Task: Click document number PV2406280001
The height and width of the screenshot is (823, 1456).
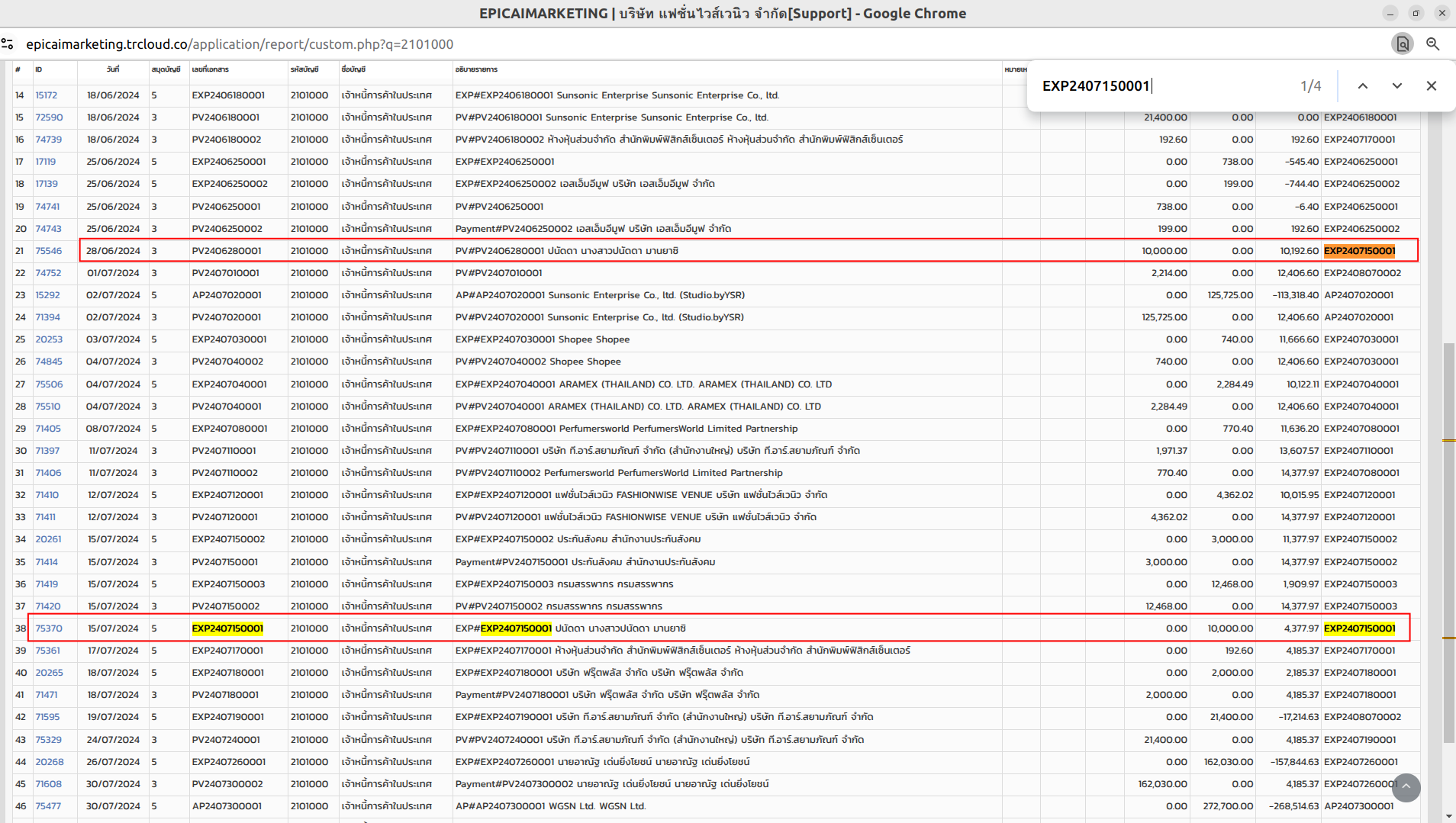Action: (x=227, y=251)
